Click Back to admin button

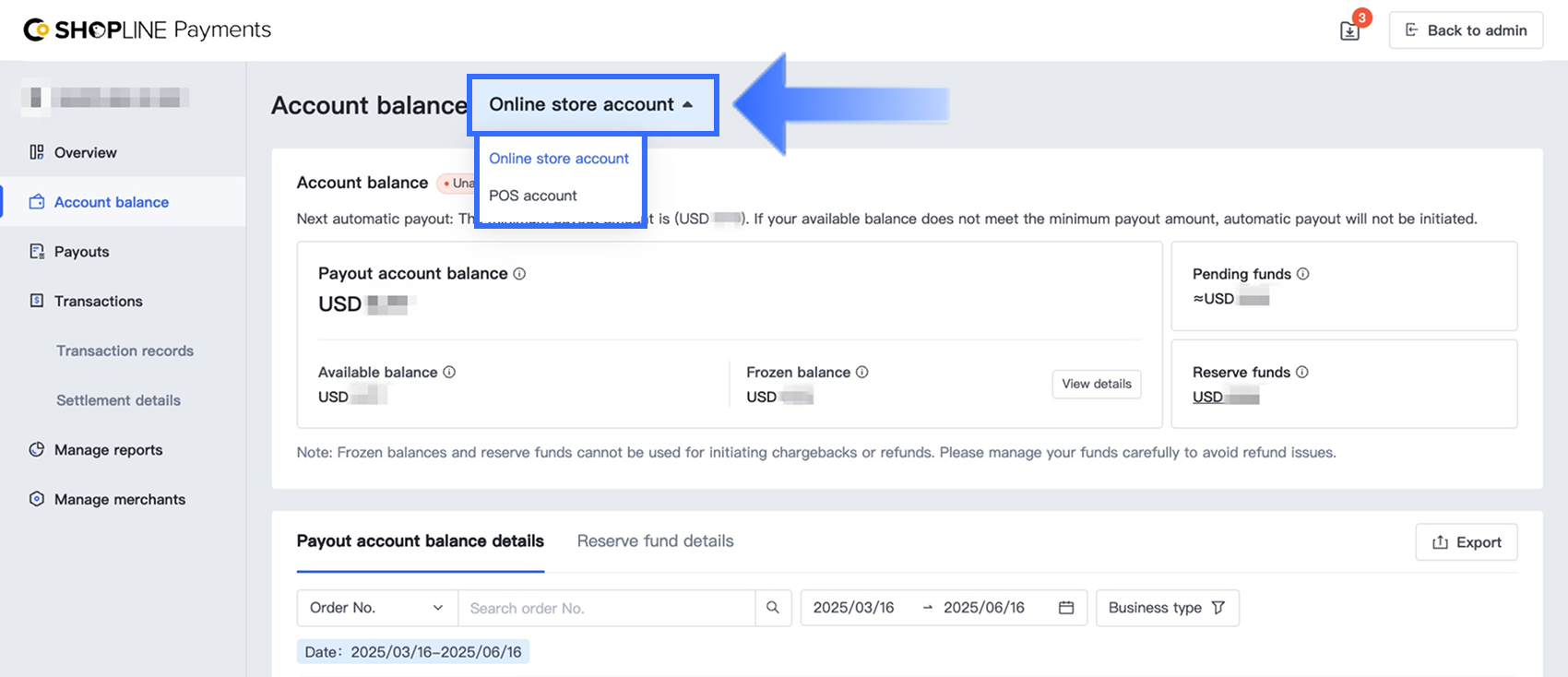pyautogui.click(x=1466, y=30)
